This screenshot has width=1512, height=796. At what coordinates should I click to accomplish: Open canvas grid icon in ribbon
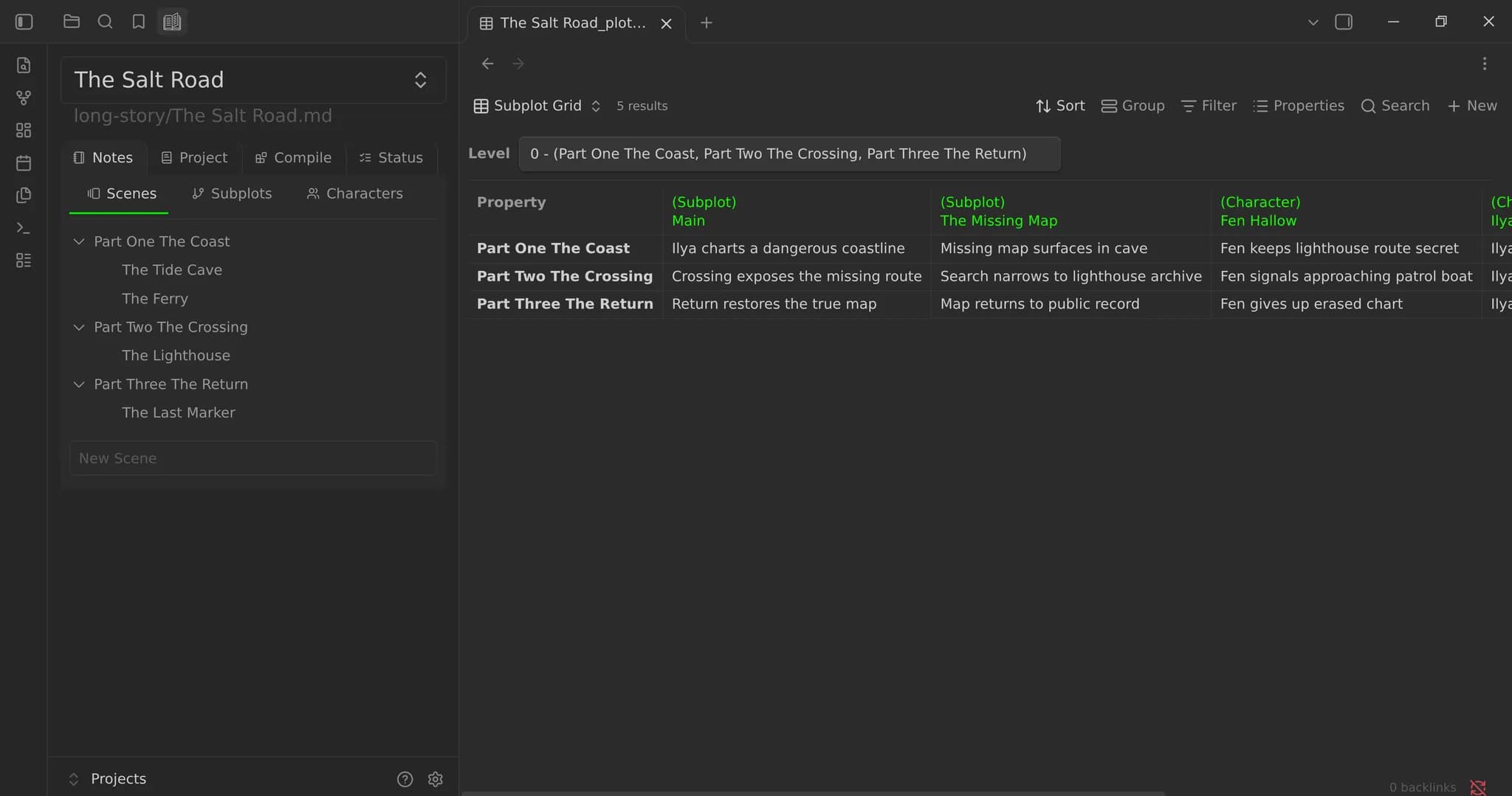[x=24, y=130]
